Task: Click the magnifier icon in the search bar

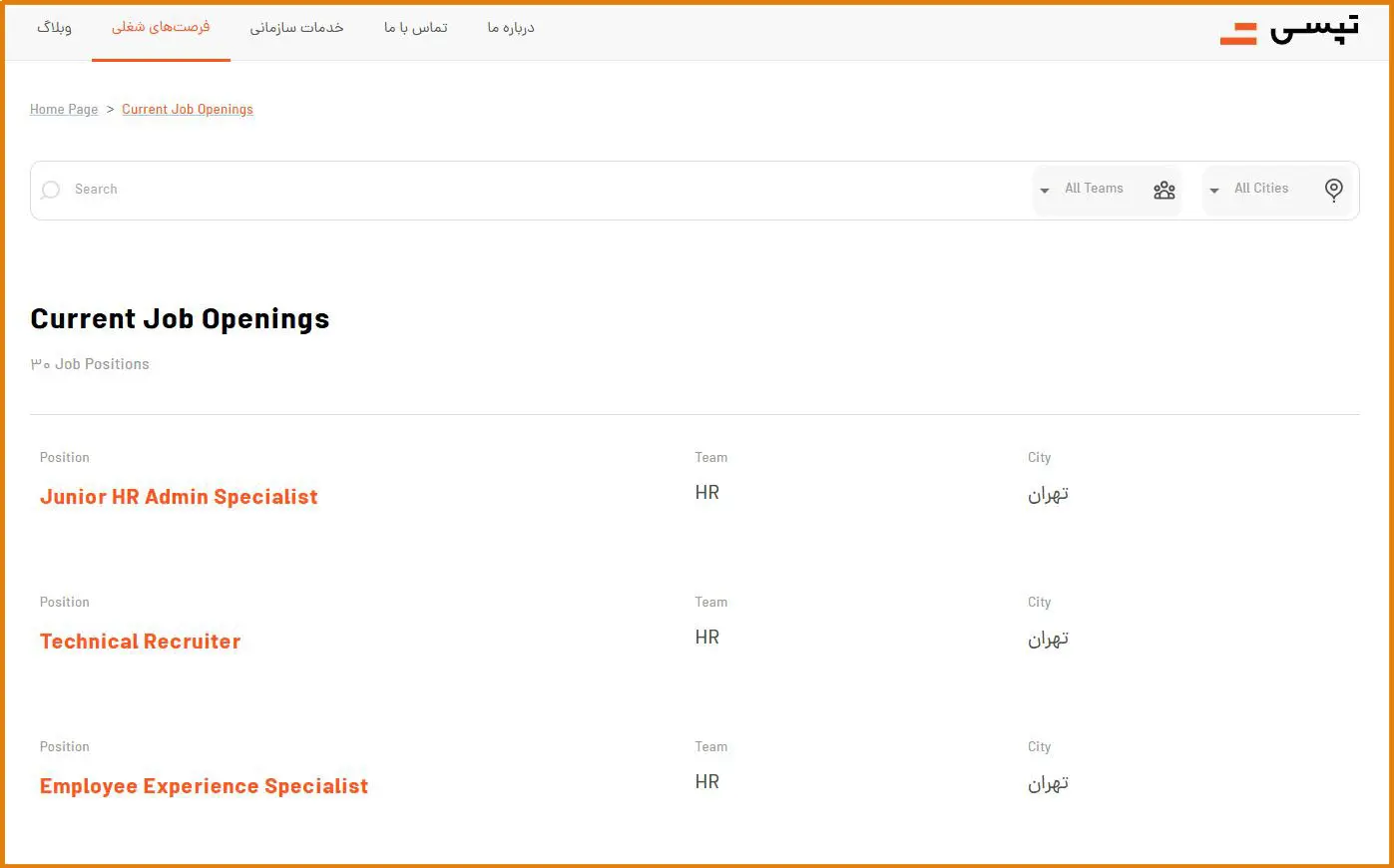Action: point(50,190)
